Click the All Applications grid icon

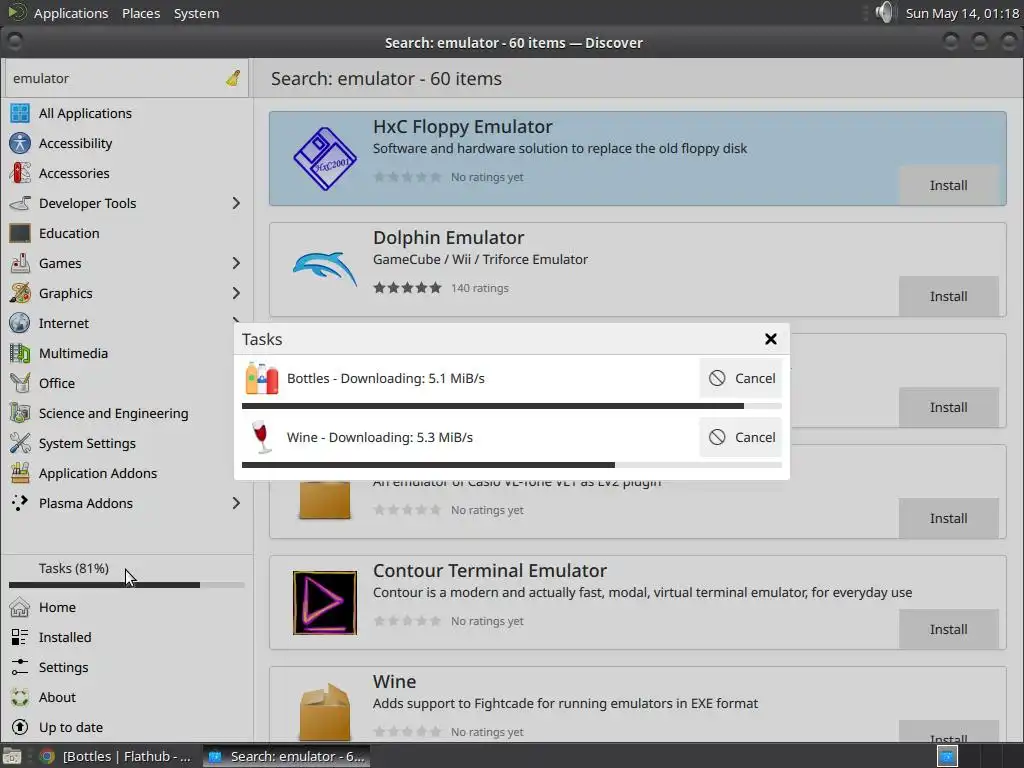click(x=20, y=113)
